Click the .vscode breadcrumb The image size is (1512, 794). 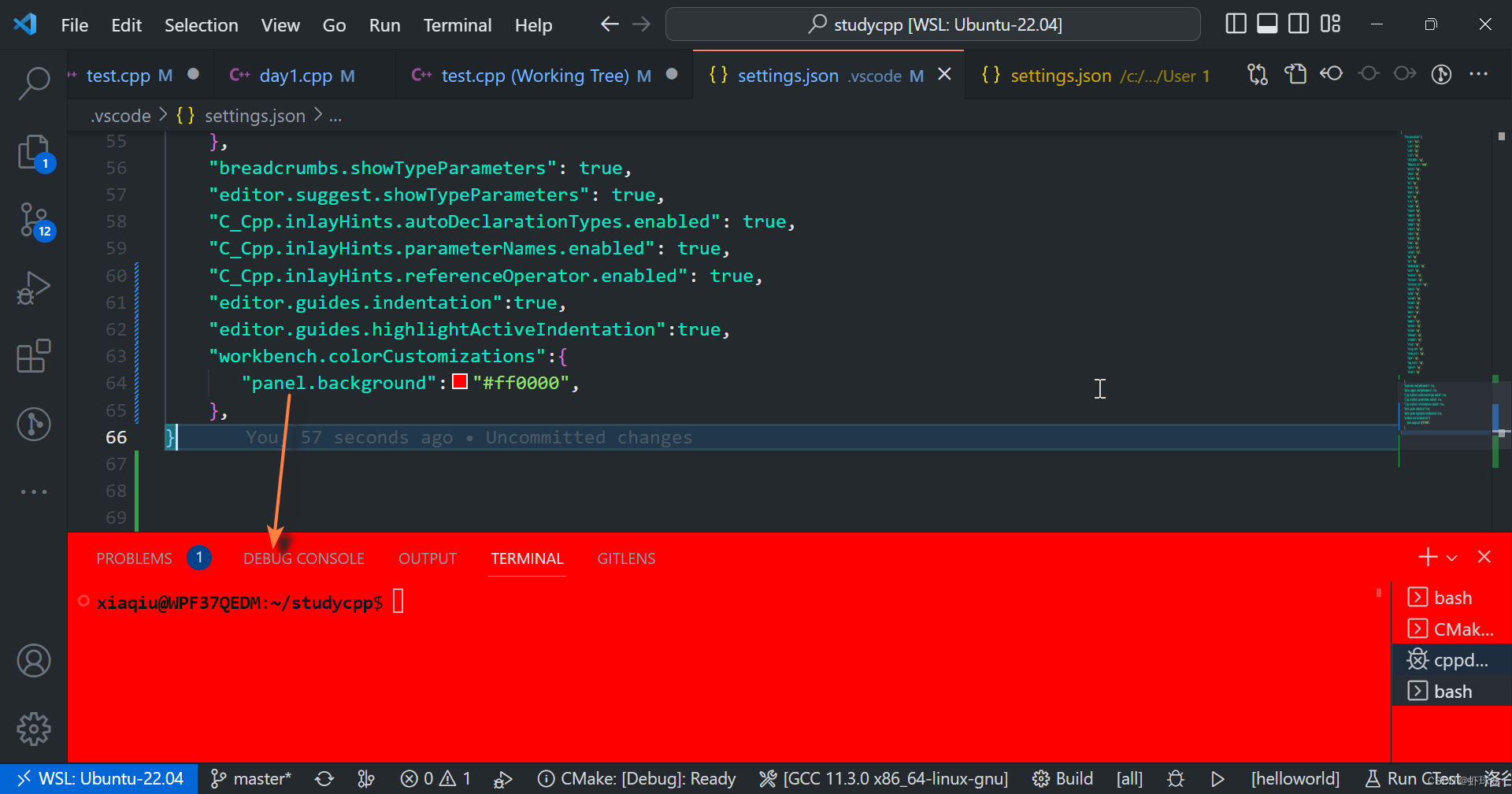click(x=120, y=116)
